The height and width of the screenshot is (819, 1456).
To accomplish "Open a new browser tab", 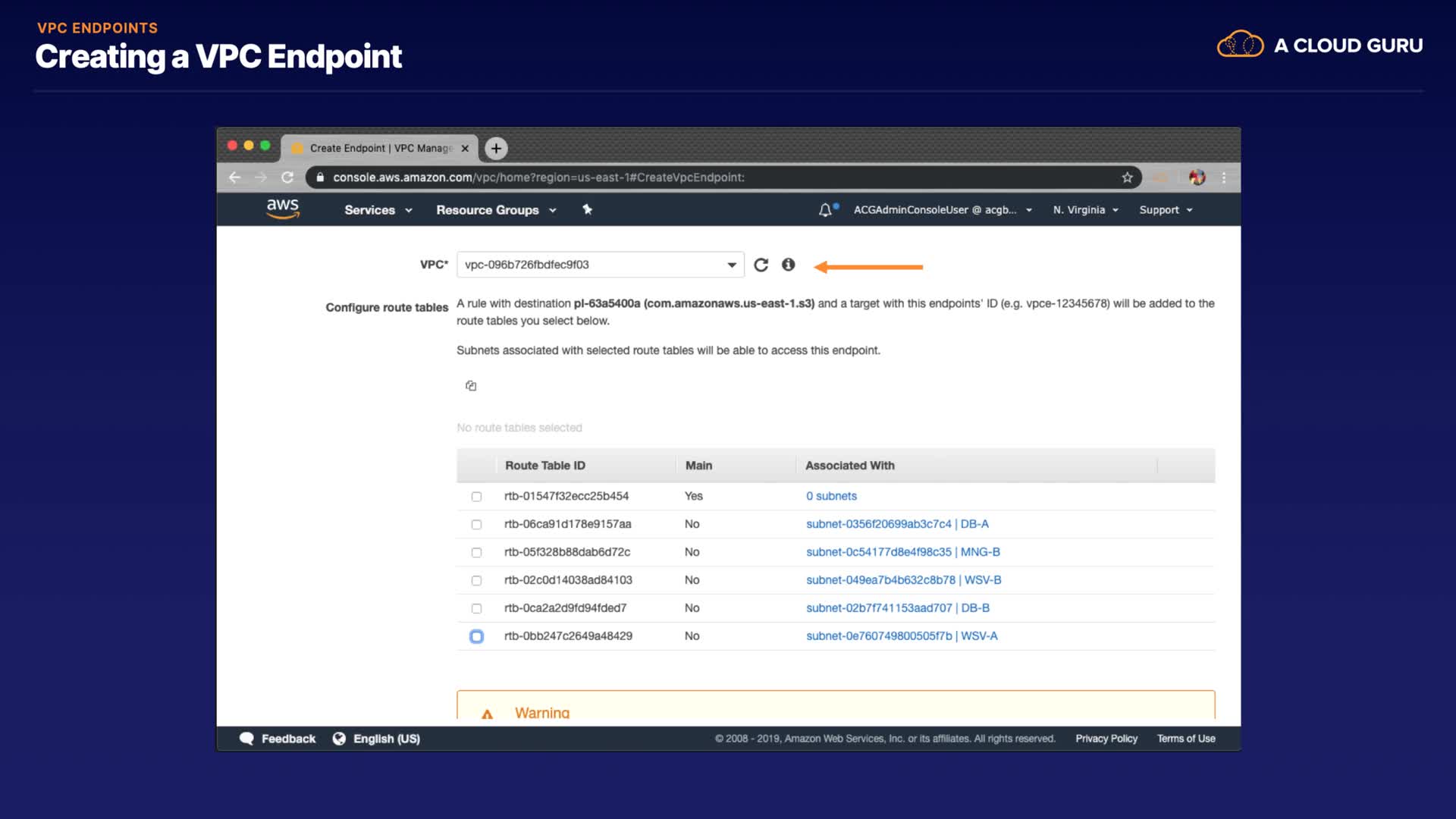I will [496, 149].
